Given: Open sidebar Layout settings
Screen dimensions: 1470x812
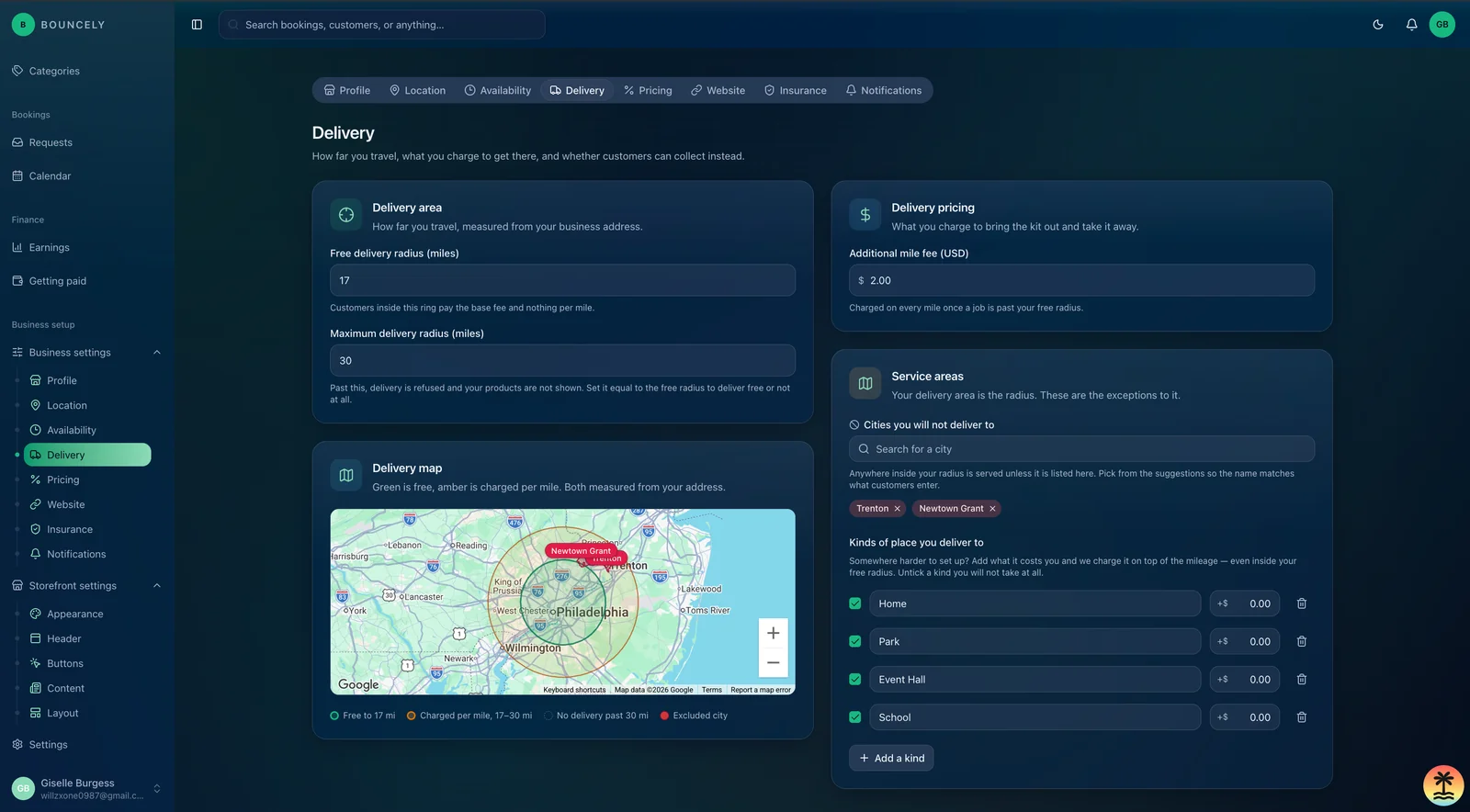Looking at the screenshot, I should tap(62, 713).
